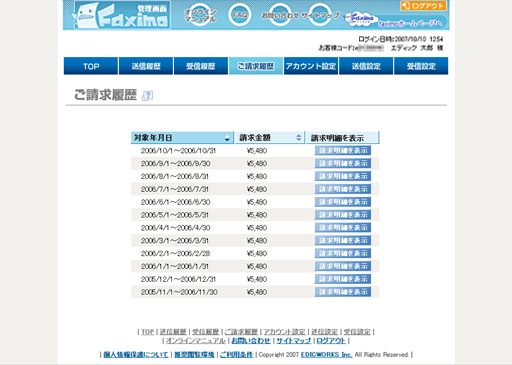512x365 pixels.
Task: Open the 受信設定 tab
Action: tap(421, 66)
